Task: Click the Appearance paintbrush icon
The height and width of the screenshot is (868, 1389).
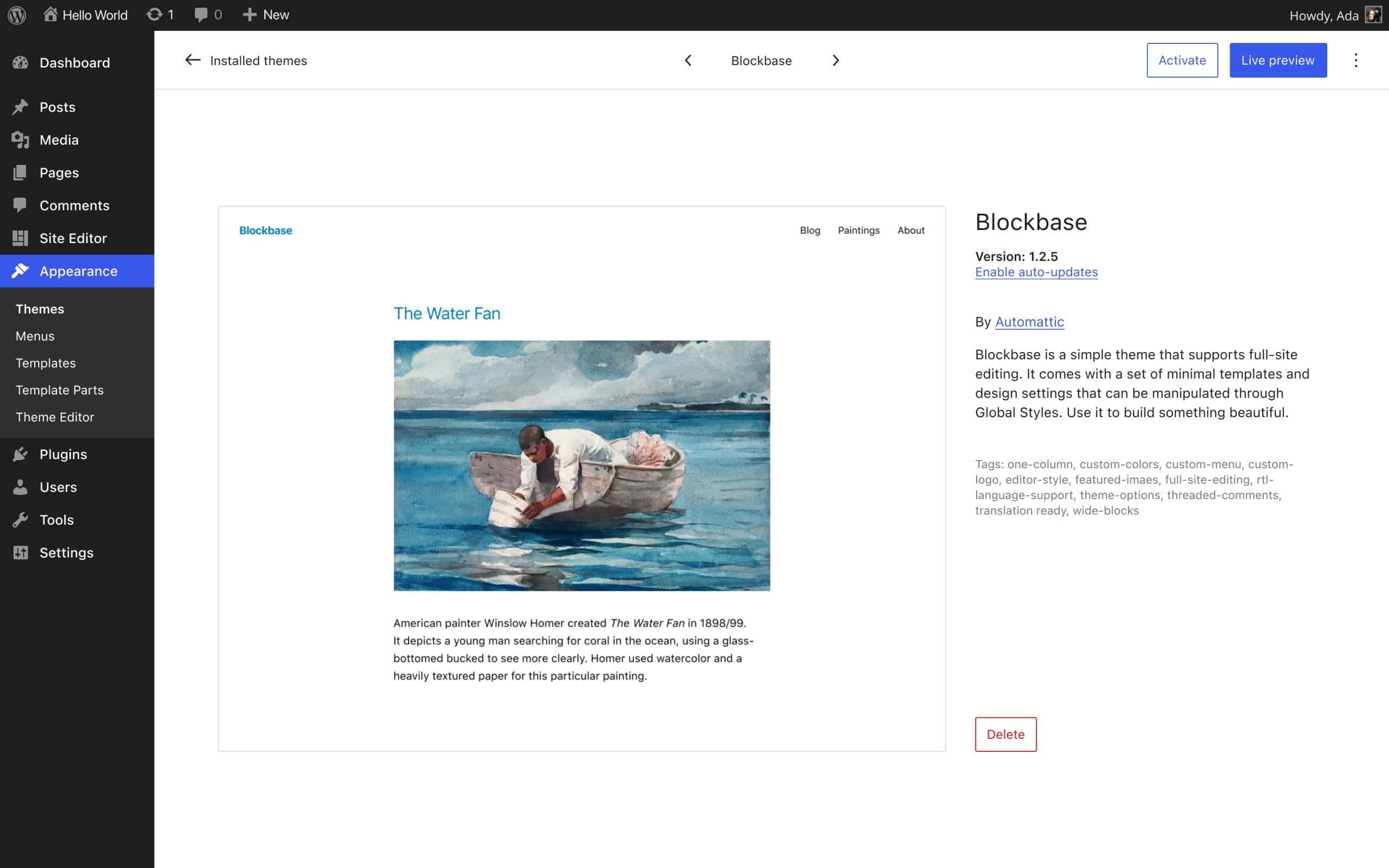Action: (21, 270)
